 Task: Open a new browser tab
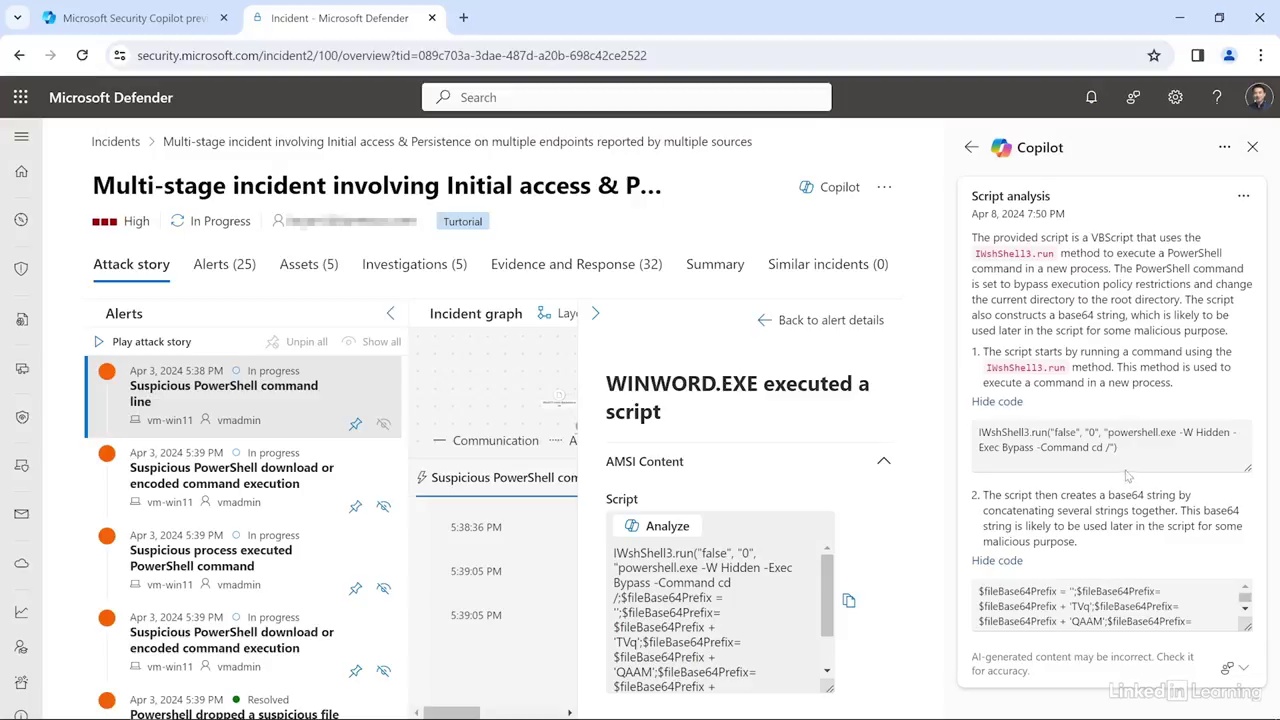click(463, 18)
